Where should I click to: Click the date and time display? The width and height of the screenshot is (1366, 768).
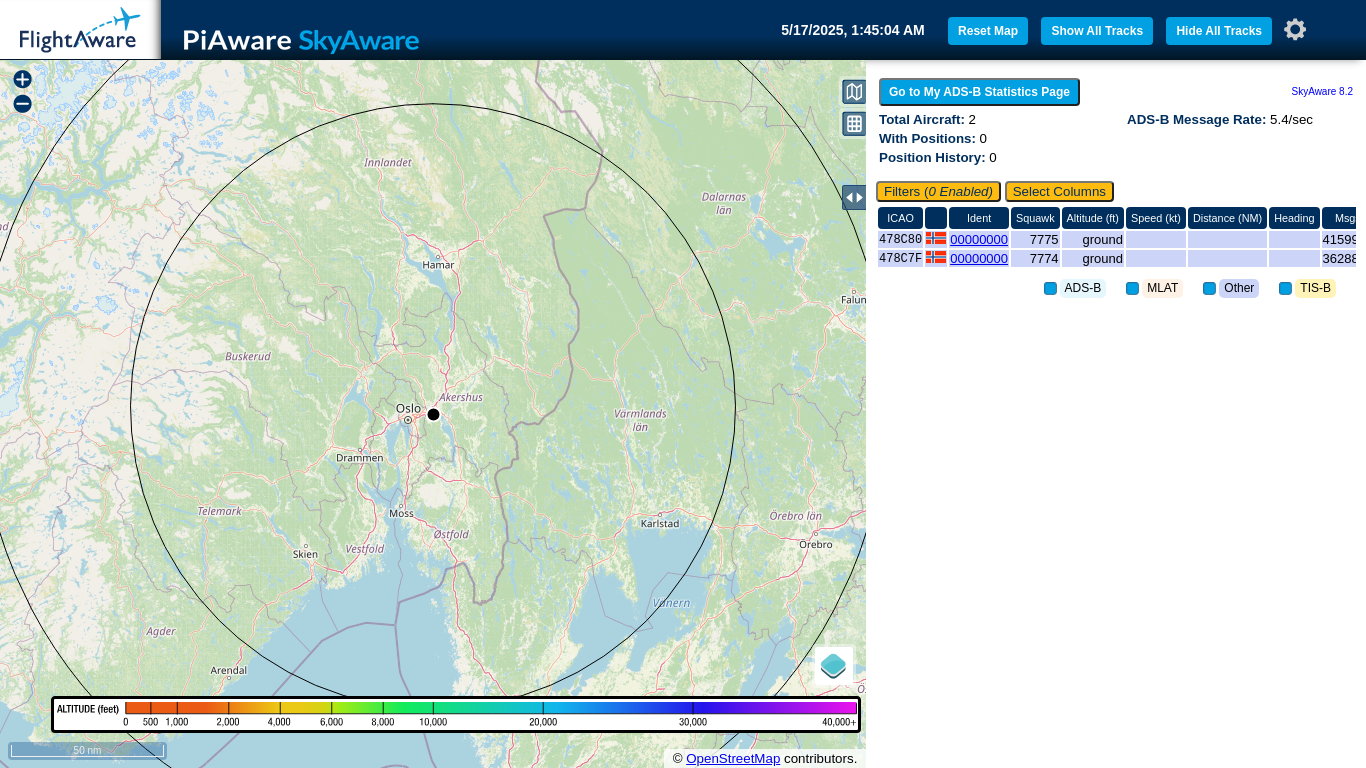853,30
